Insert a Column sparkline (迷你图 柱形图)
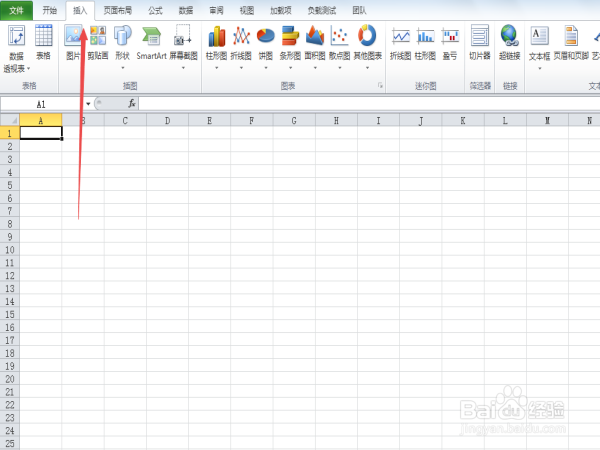600x450 pixels. [x=425, y=43]
